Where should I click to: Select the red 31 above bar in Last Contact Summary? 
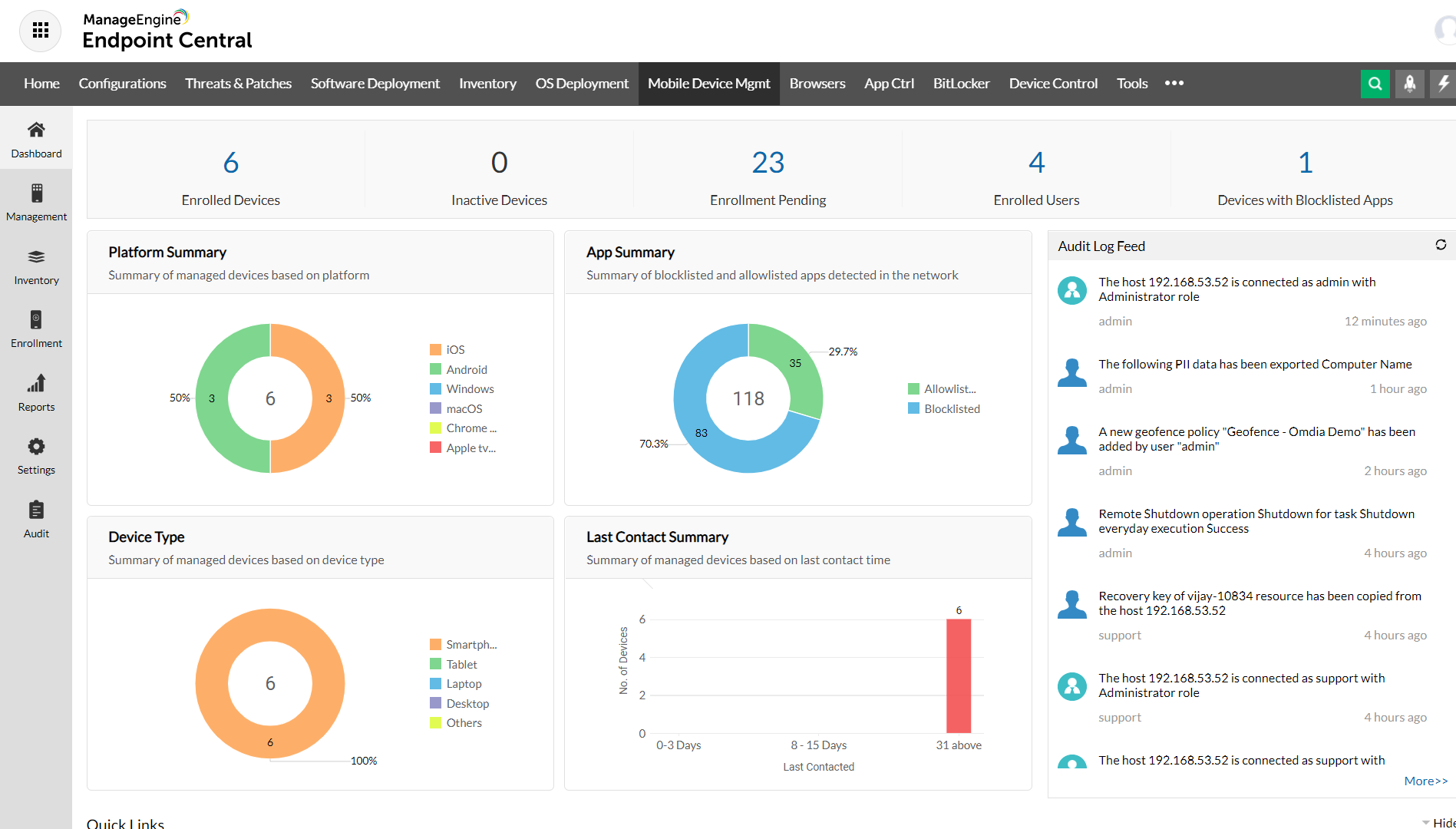958,675
